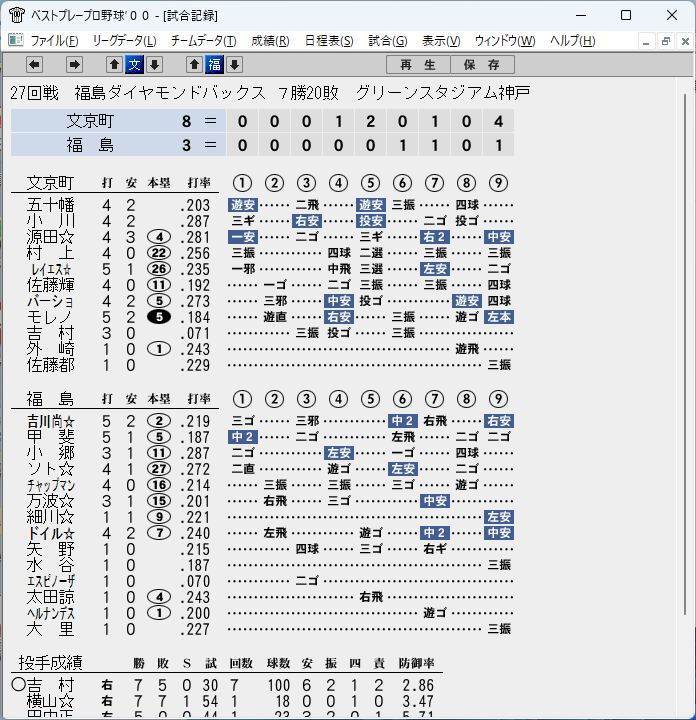Click the down arrow after 文 icon
696x720 pixels.
point(155,65)
